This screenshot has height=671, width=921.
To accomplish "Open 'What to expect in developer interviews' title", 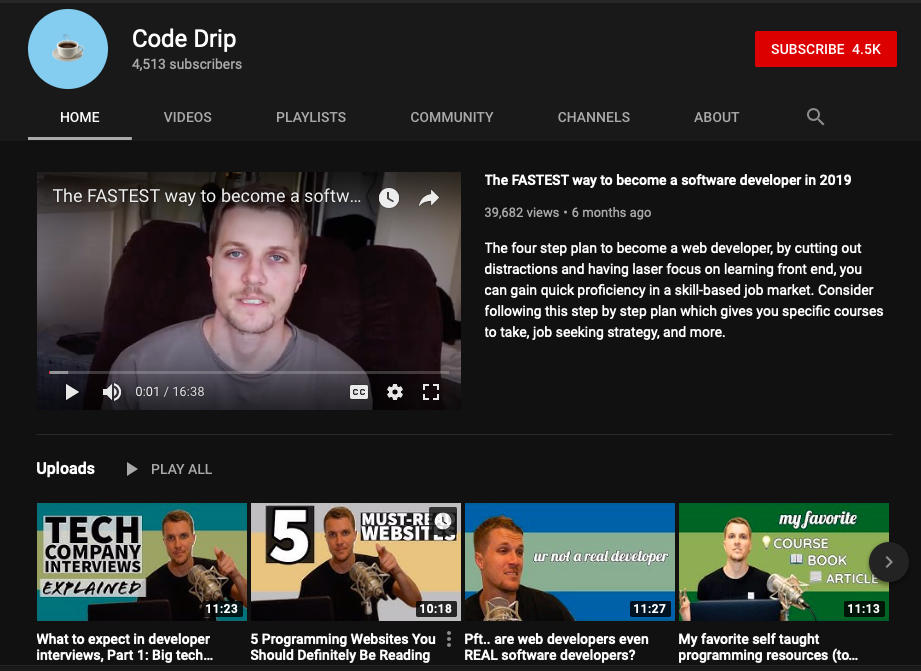I will pyautogui.click(x=125, y=647).
